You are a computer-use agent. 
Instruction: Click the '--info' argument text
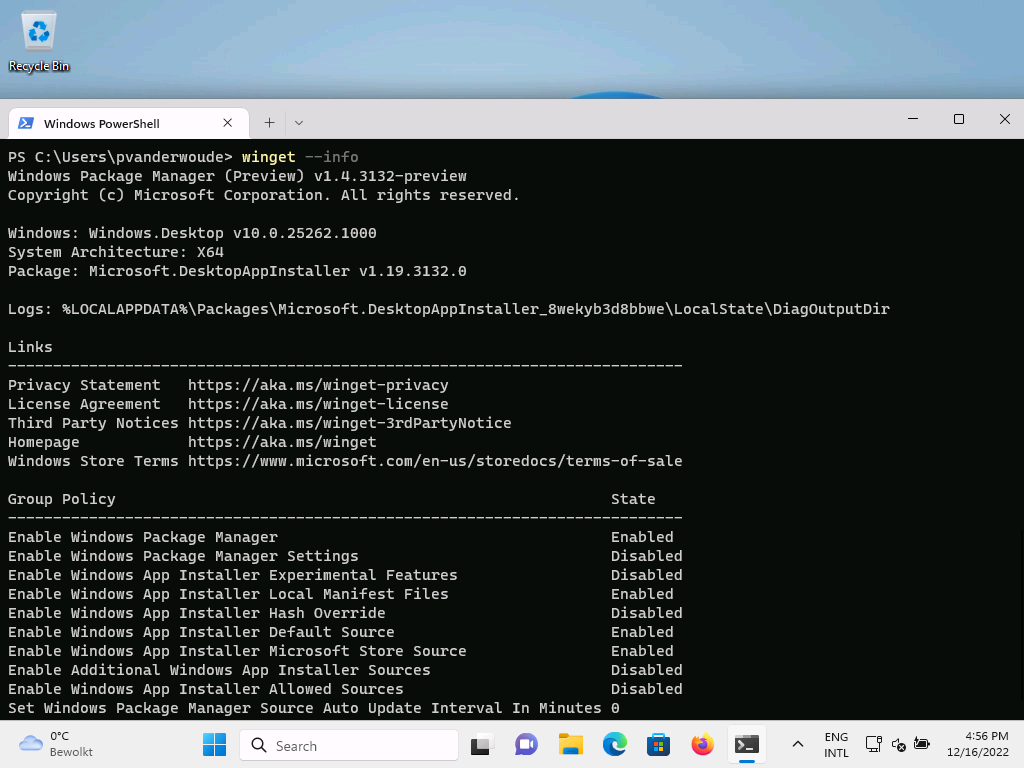click(332, 157)
